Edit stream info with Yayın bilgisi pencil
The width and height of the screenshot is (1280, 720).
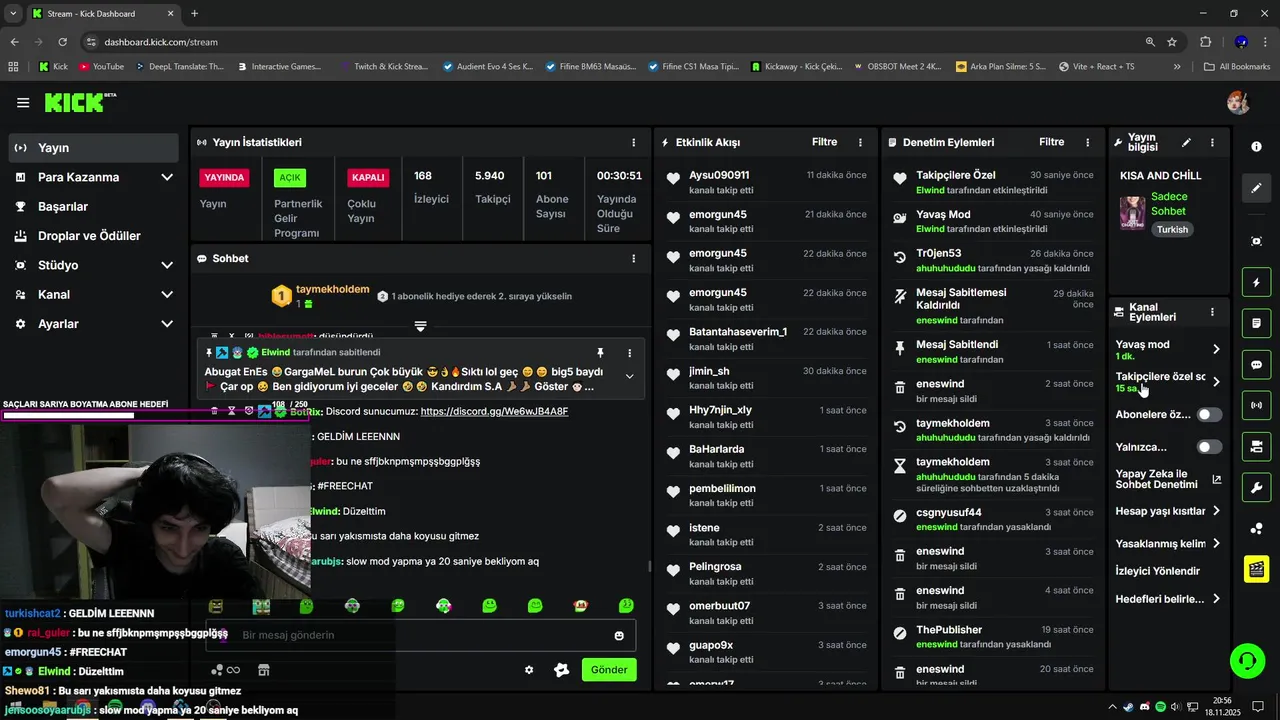point(1186,143)
